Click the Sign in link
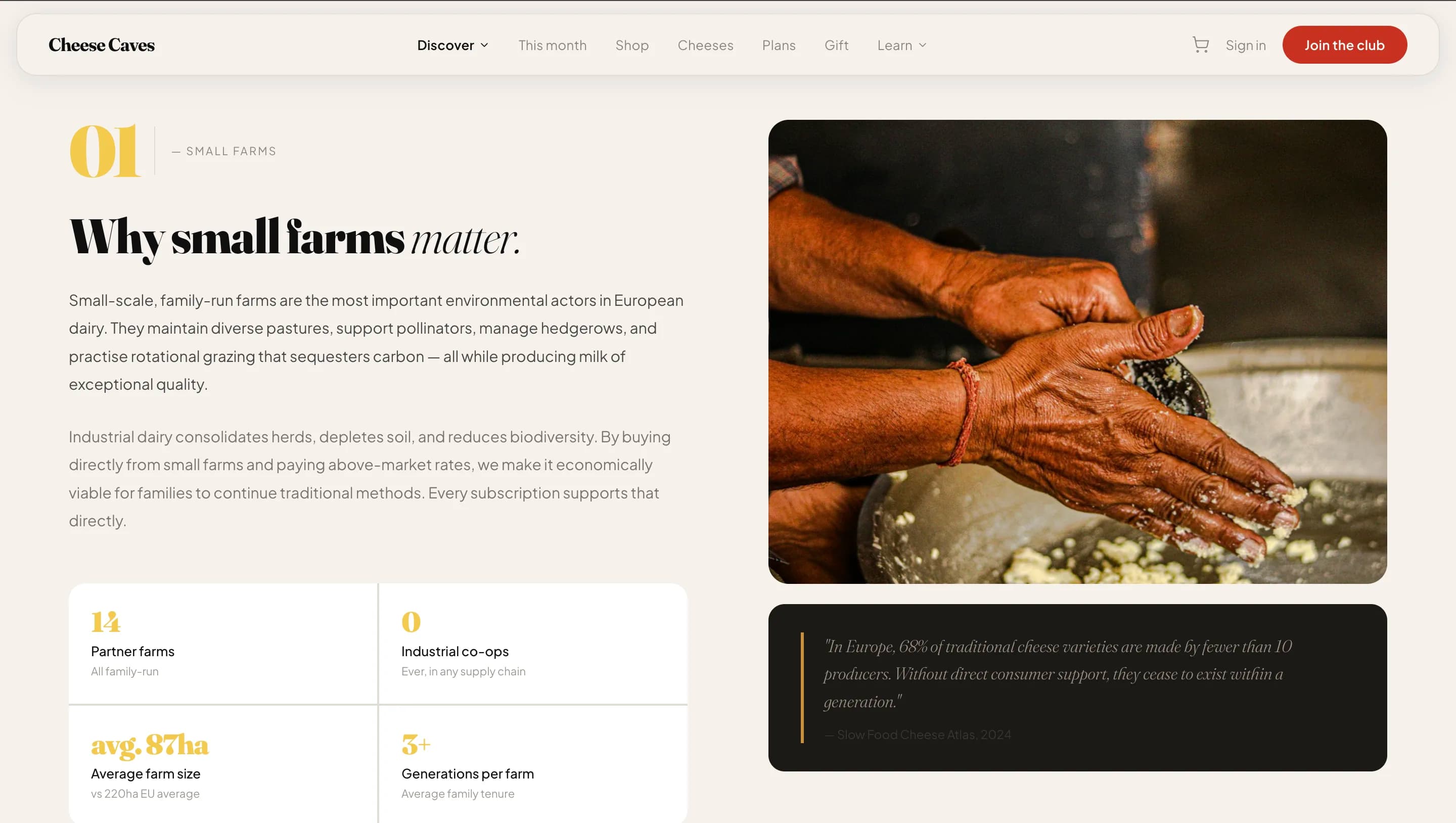This screenshot has width=1456, height=823. click(x=1245, y=45)
